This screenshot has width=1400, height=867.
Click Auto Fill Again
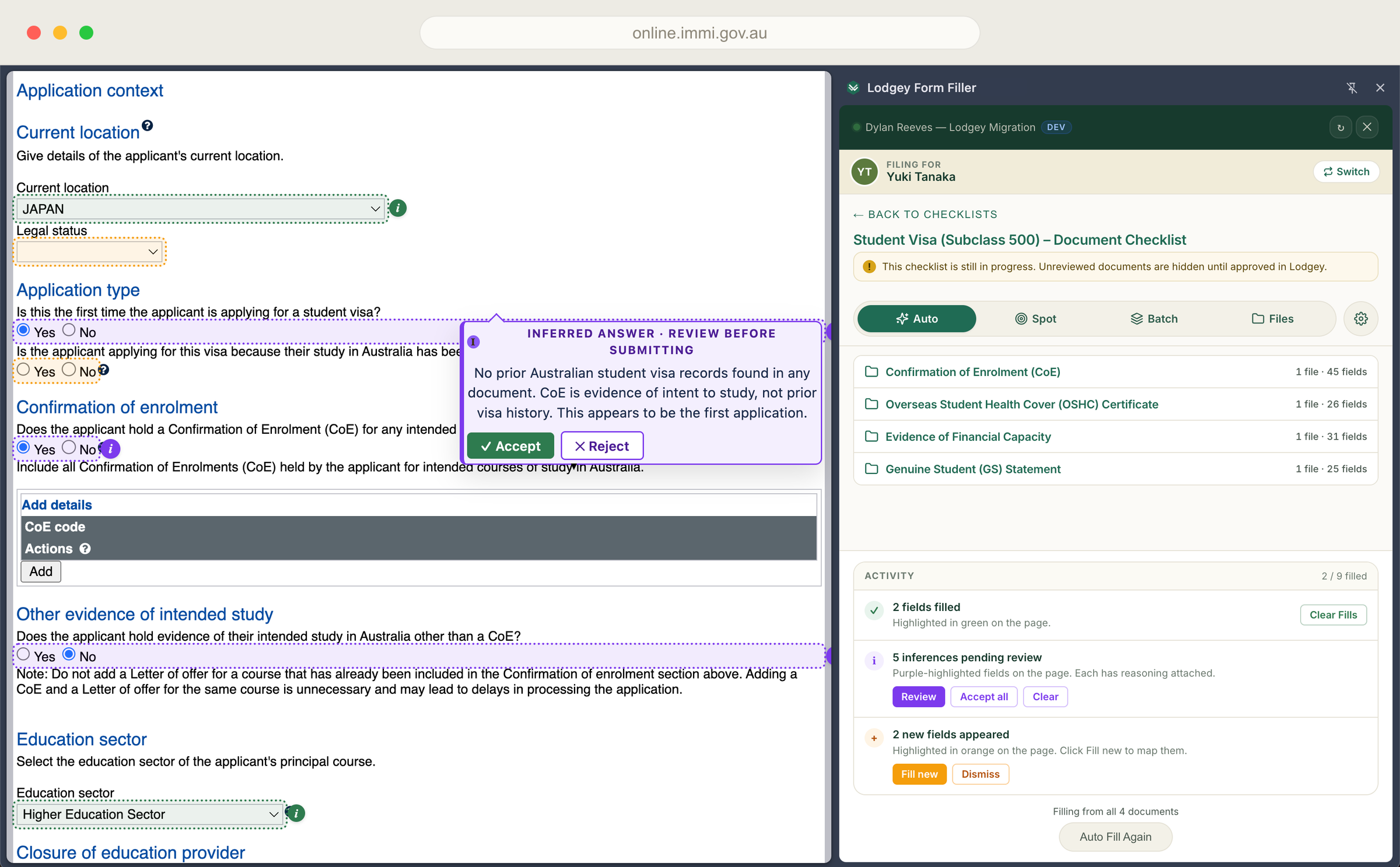(1115, 837)
